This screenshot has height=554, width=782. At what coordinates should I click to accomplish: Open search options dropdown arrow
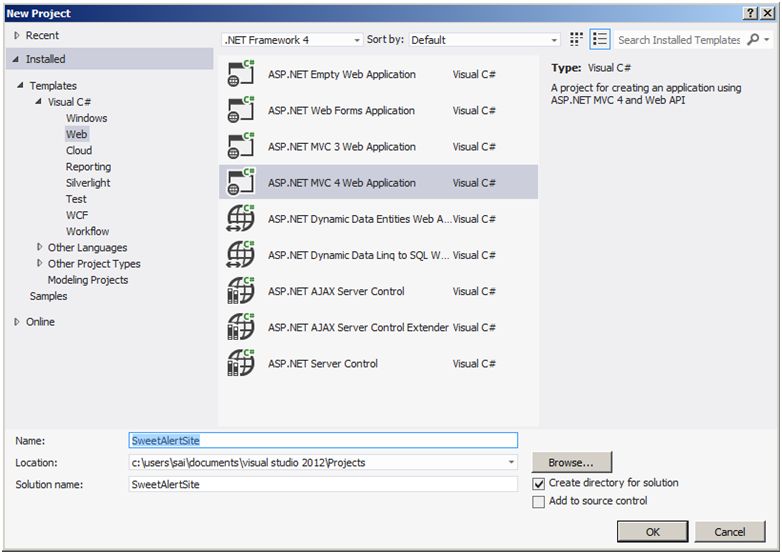point(767,39)
